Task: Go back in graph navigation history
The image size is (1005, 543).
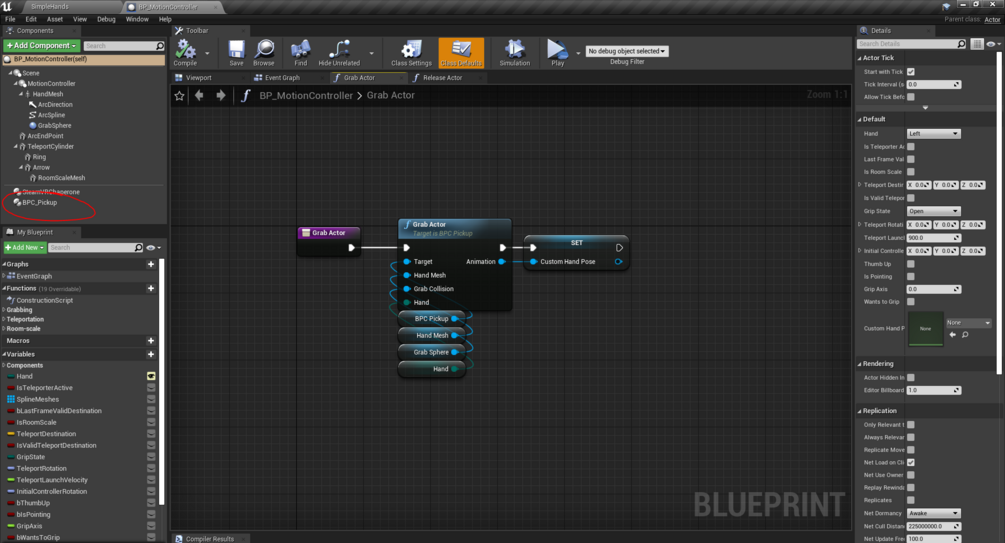Action: pyautogui.click(x=199, y=96)
